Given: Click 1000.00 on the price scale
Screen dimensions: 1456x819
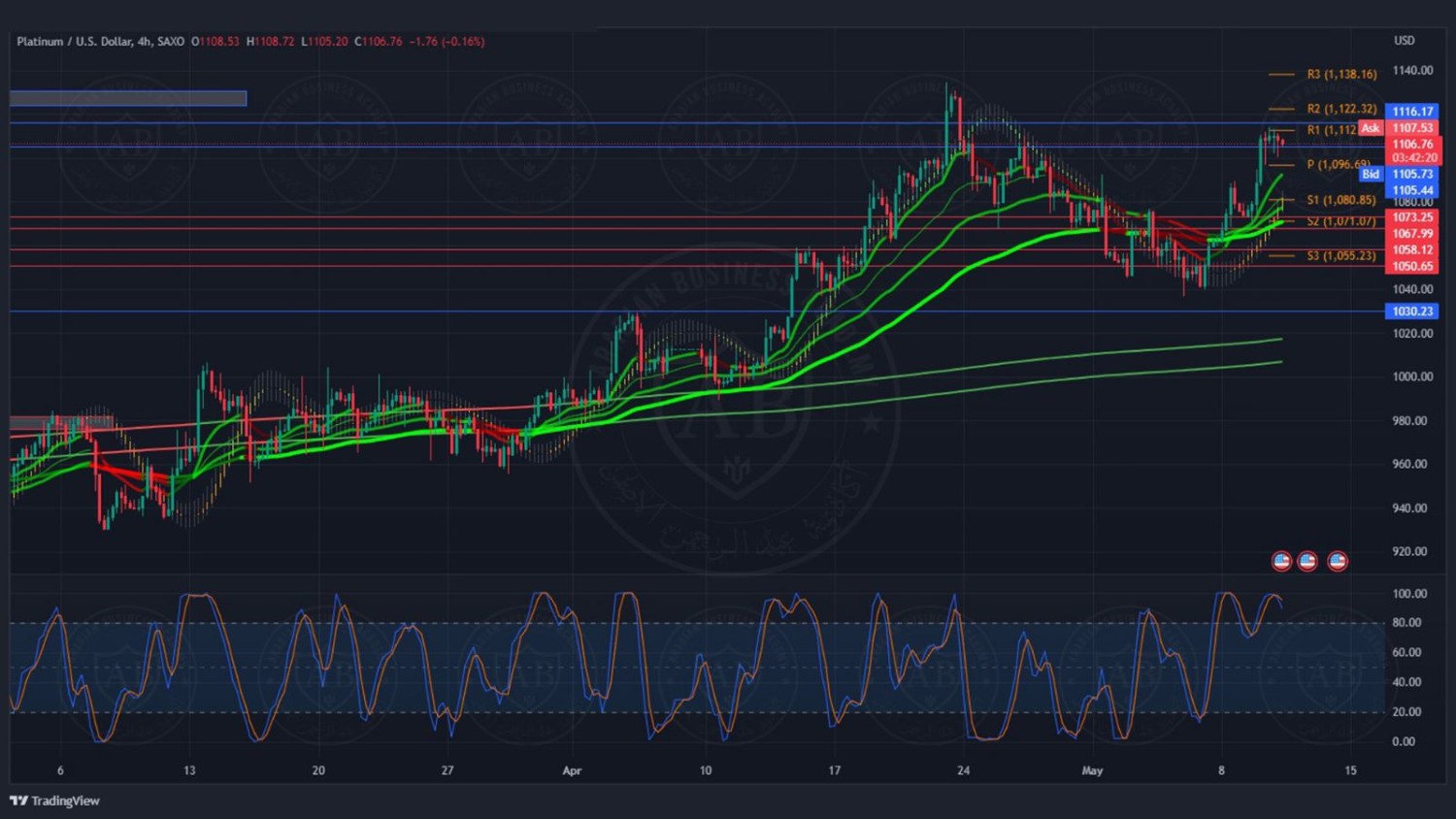Looking at the screenshot, I should tap(1412, 377).
